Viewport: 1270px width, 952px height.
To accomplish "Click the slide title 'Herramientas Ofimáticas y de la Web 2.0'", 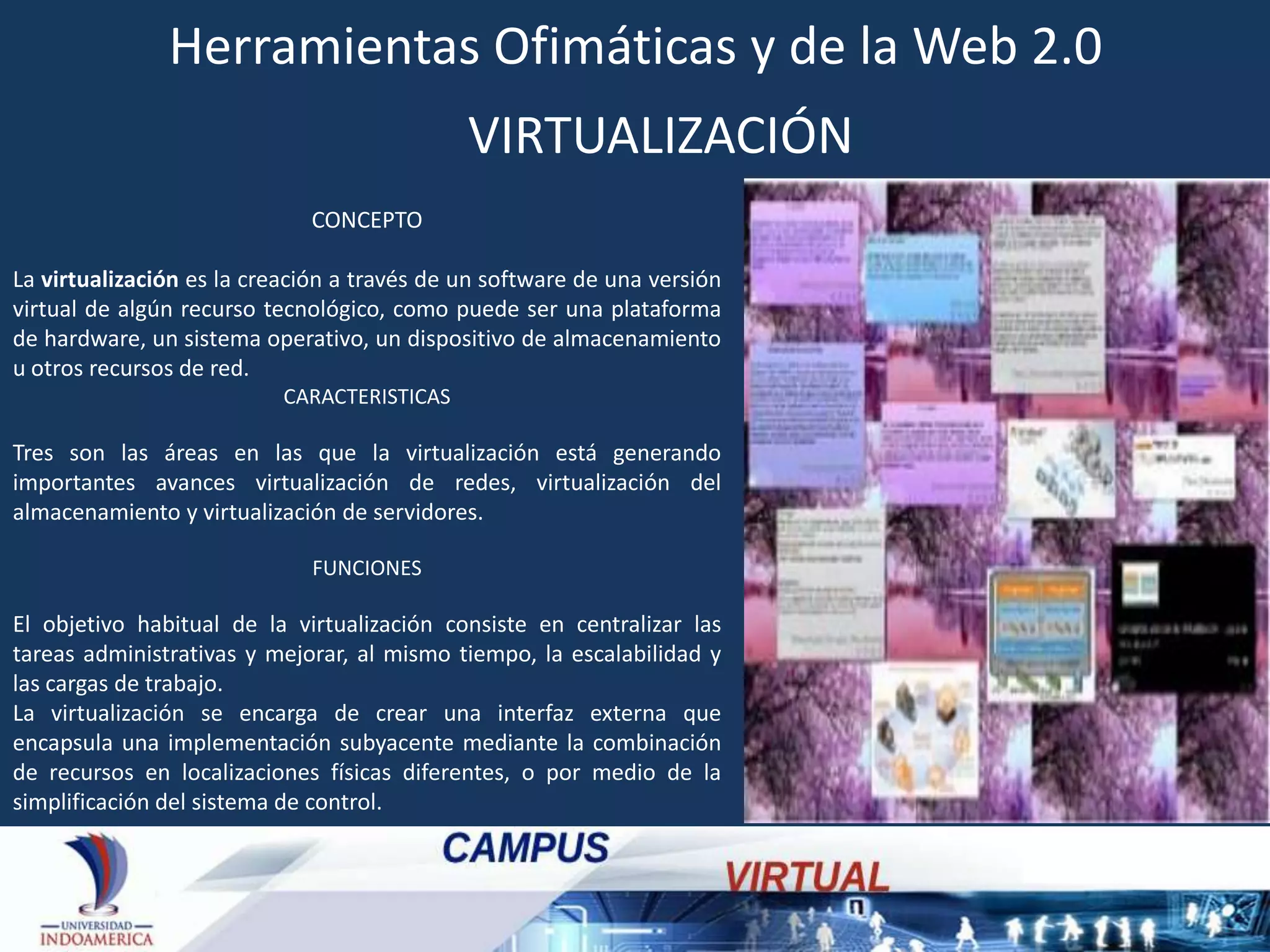I will coord(636,47).
